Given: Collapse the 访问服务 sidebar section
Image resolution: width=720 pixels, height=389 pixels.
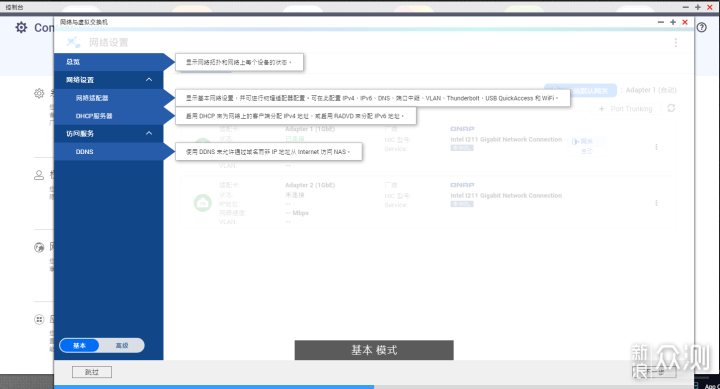Looking at the screenshot, I should coord(149,133).
